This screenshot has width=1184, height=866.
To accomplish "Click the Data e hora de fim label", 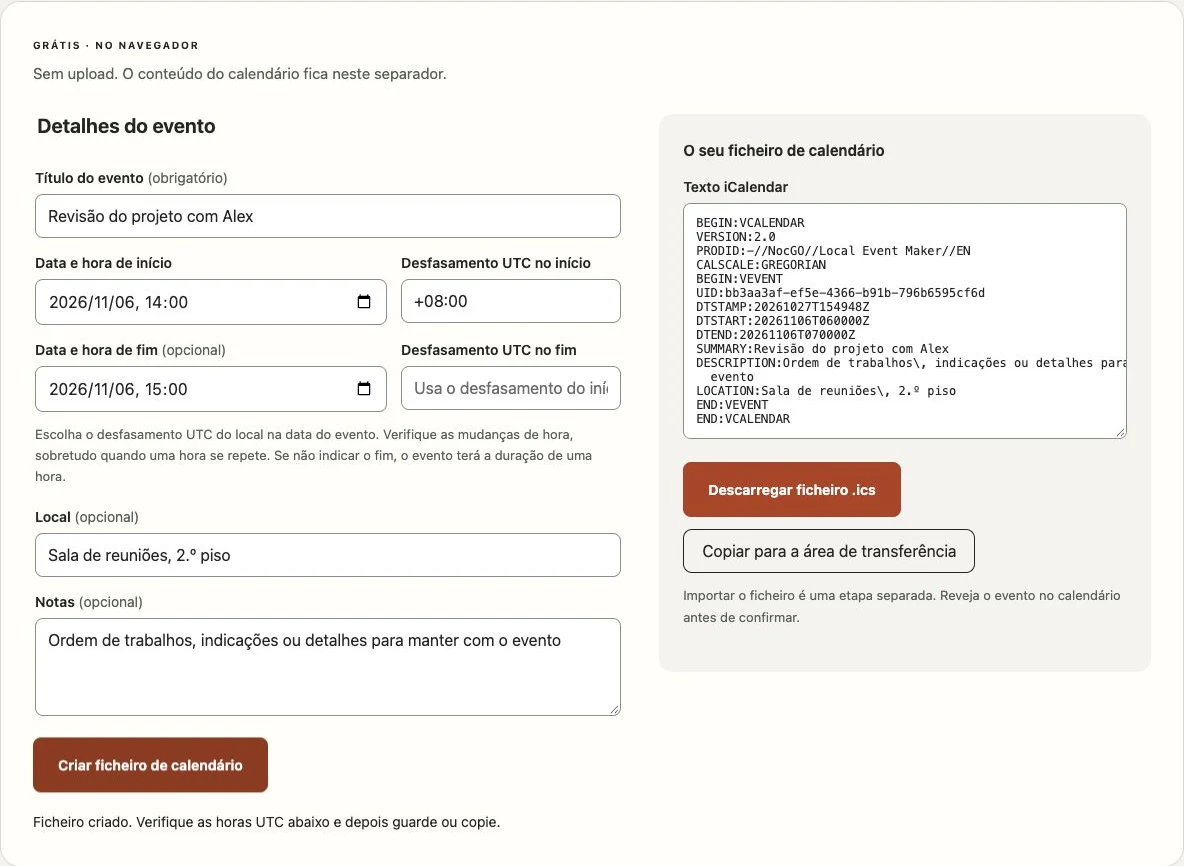I will [131, 350].
